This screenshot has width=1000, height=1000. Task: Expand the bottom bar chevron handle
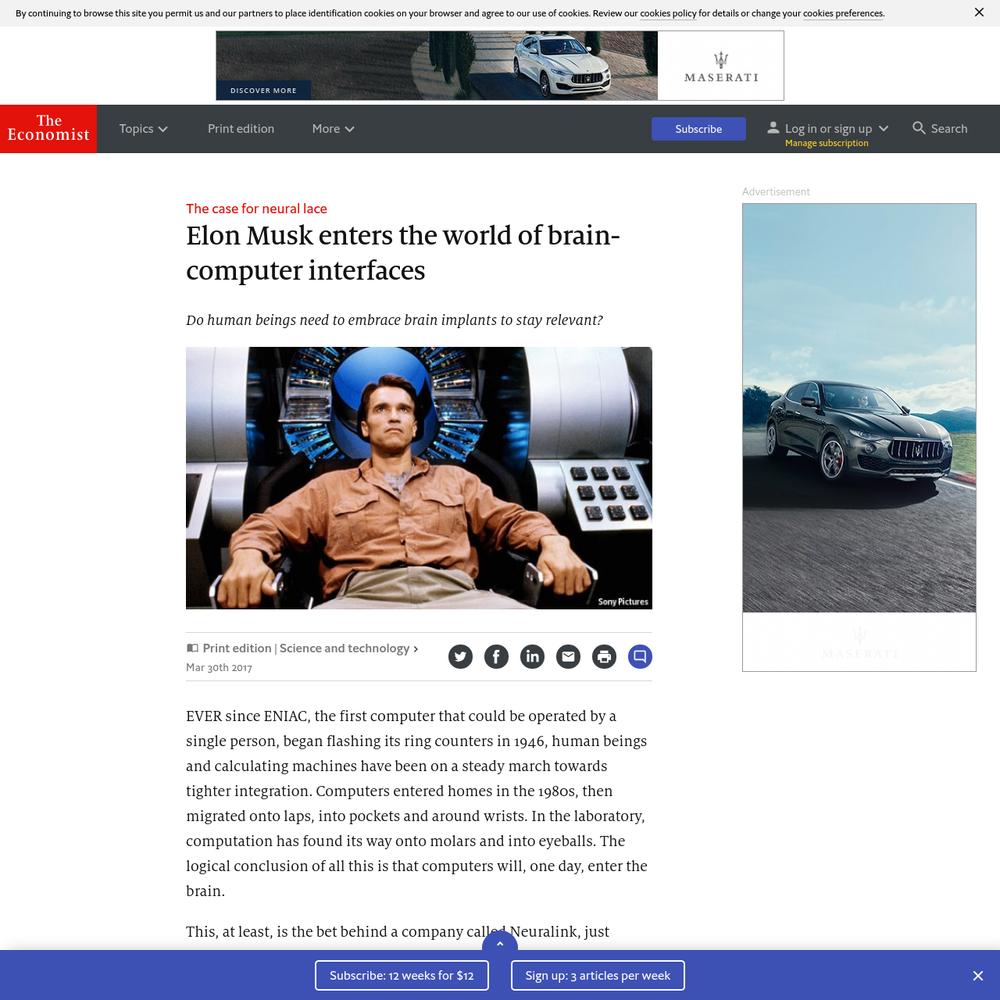500,942
